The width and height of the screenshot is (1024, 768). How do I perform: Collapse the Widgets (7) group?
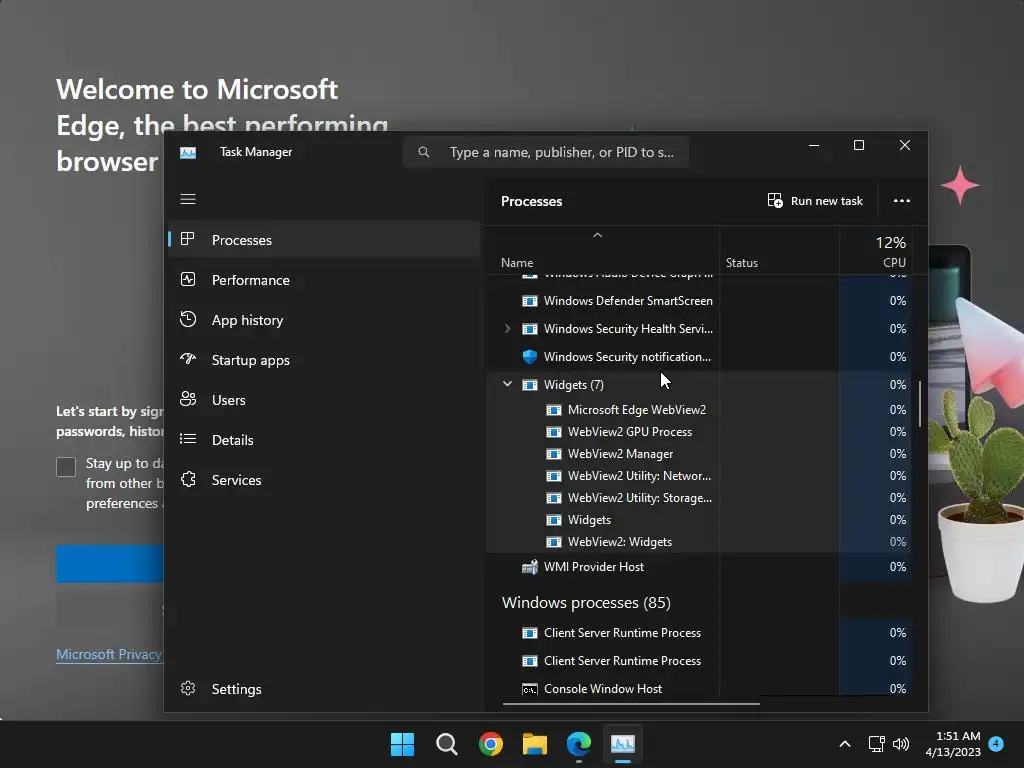(507, 384)
